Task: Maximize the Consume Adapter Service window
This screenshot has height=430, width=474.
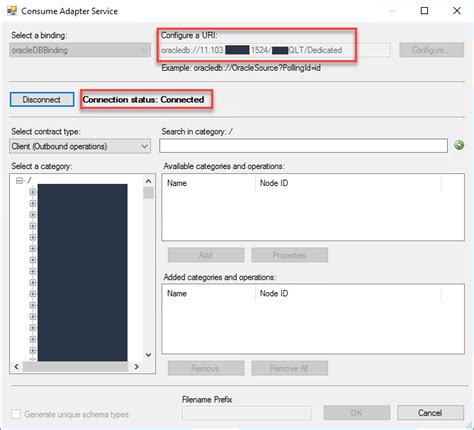Action: pyautogui.click(x=424, y=11)
